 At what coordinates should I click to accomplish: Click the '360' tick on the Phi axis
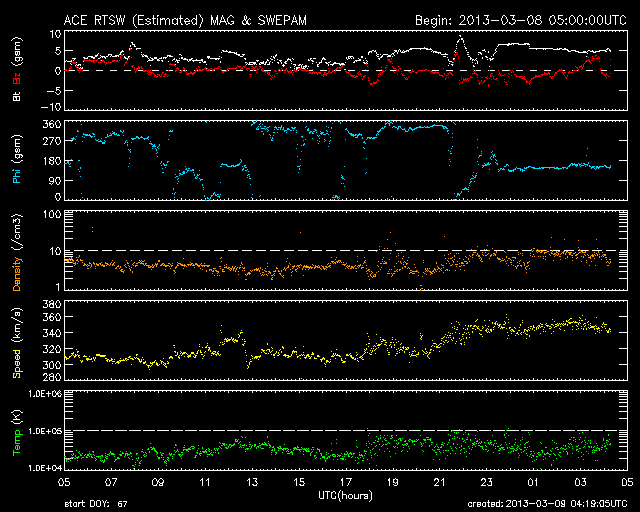[52, 124]
